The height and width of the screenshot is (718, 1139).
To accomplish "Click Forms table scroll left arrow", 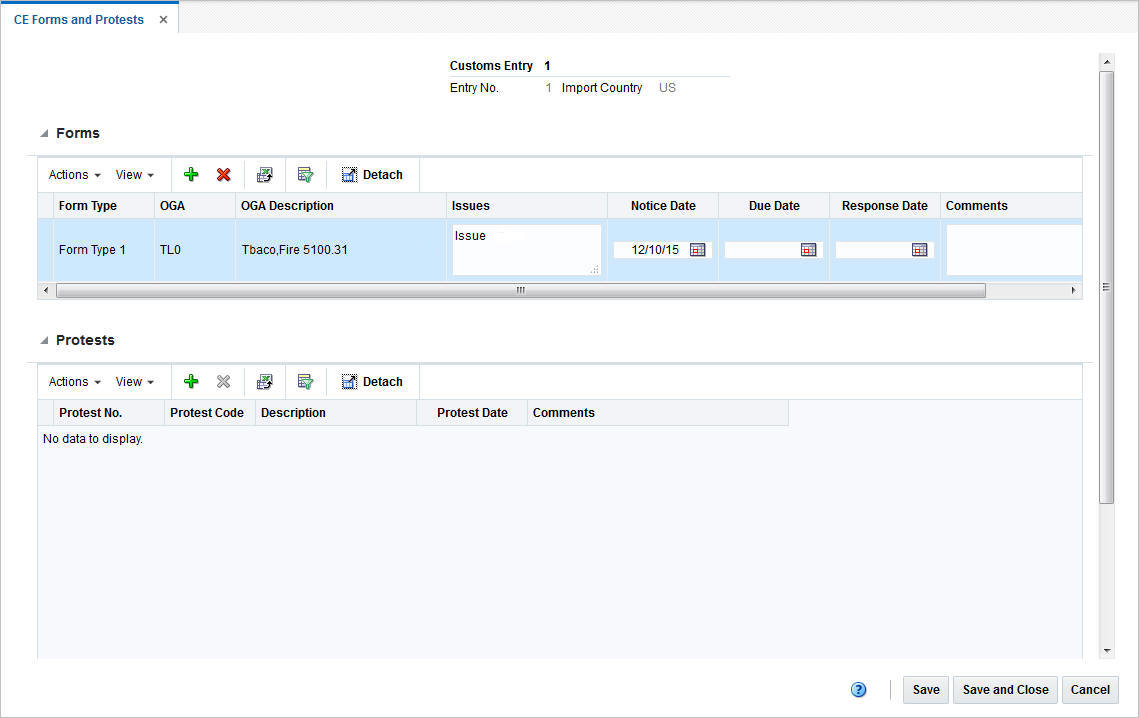I will 46,290.
